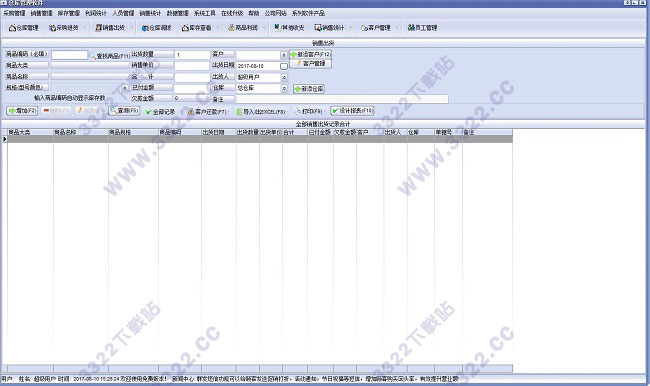Expand the 客户 dropdown list
Viewport: 650px width, 386px height.
284,55
